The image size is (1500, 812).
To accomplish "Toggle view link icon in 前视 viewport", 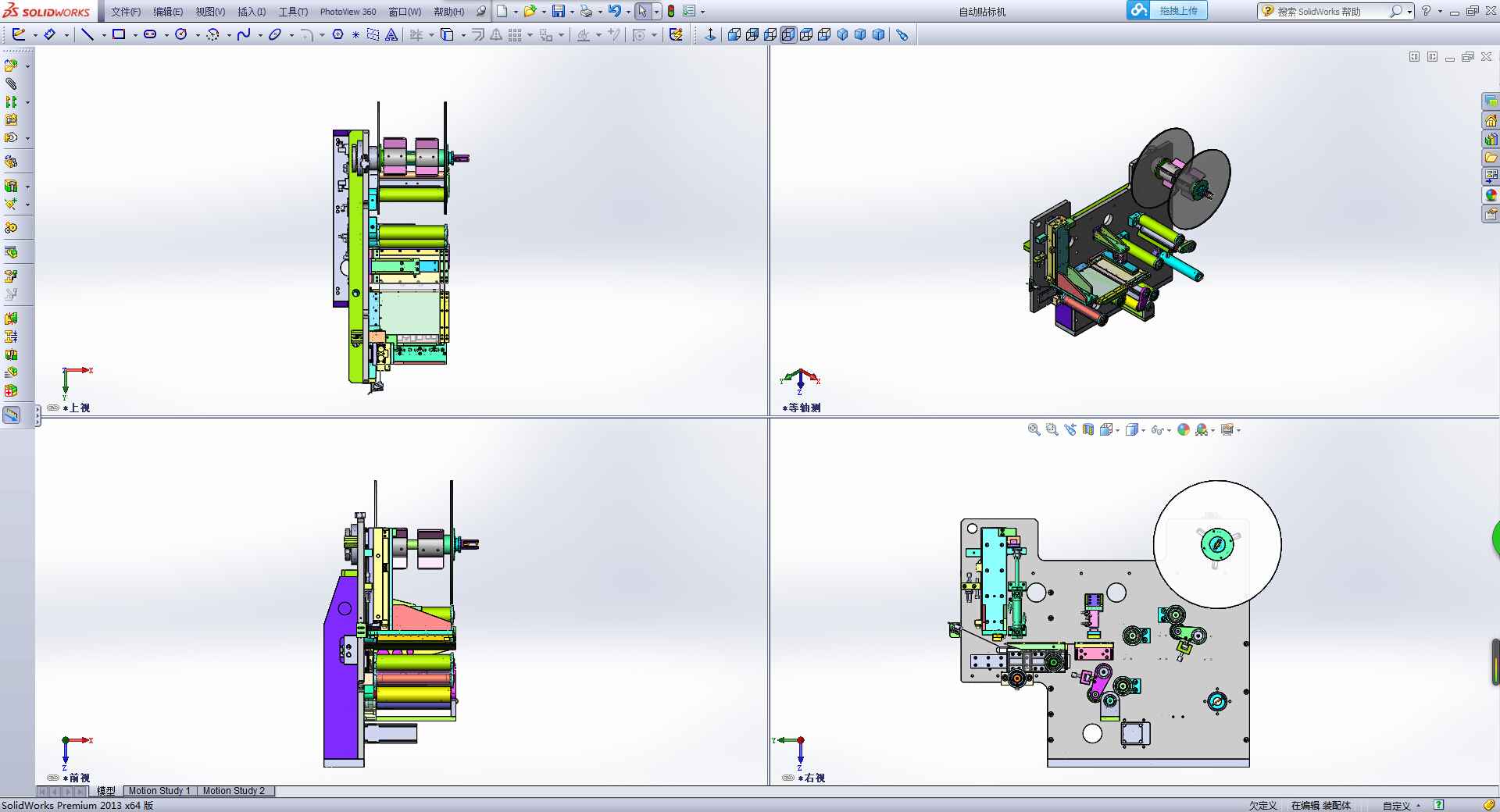I will click(x=53, y=778).
